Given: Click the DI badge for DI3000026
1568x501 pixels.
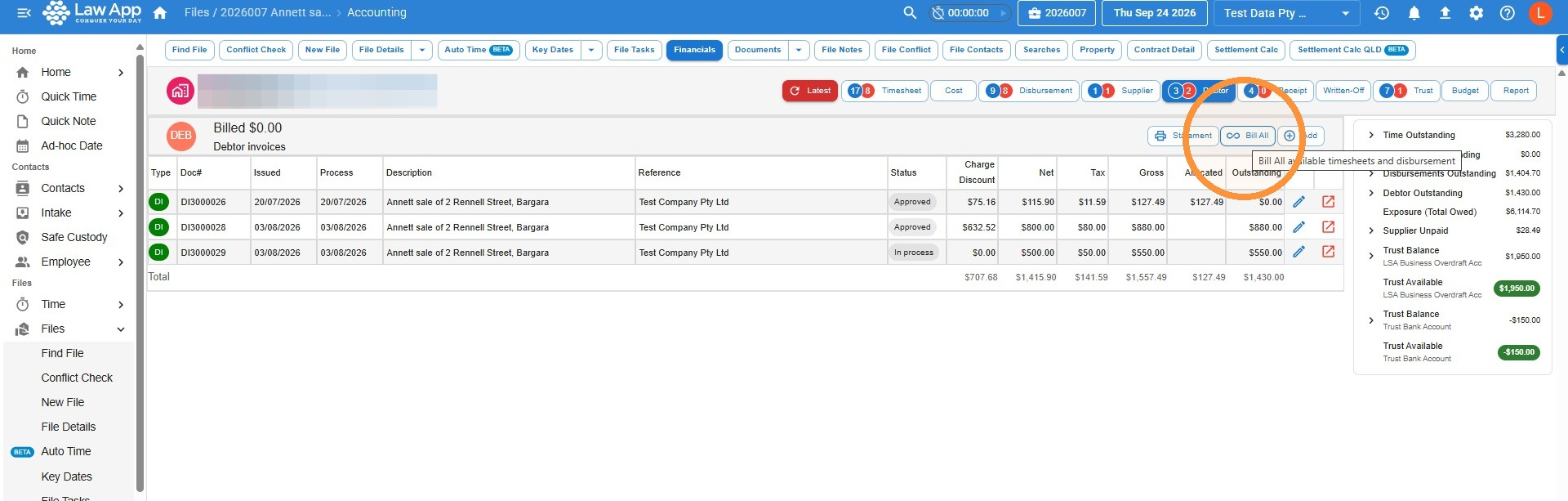Looking at the screenshot, I should (158, 202).
